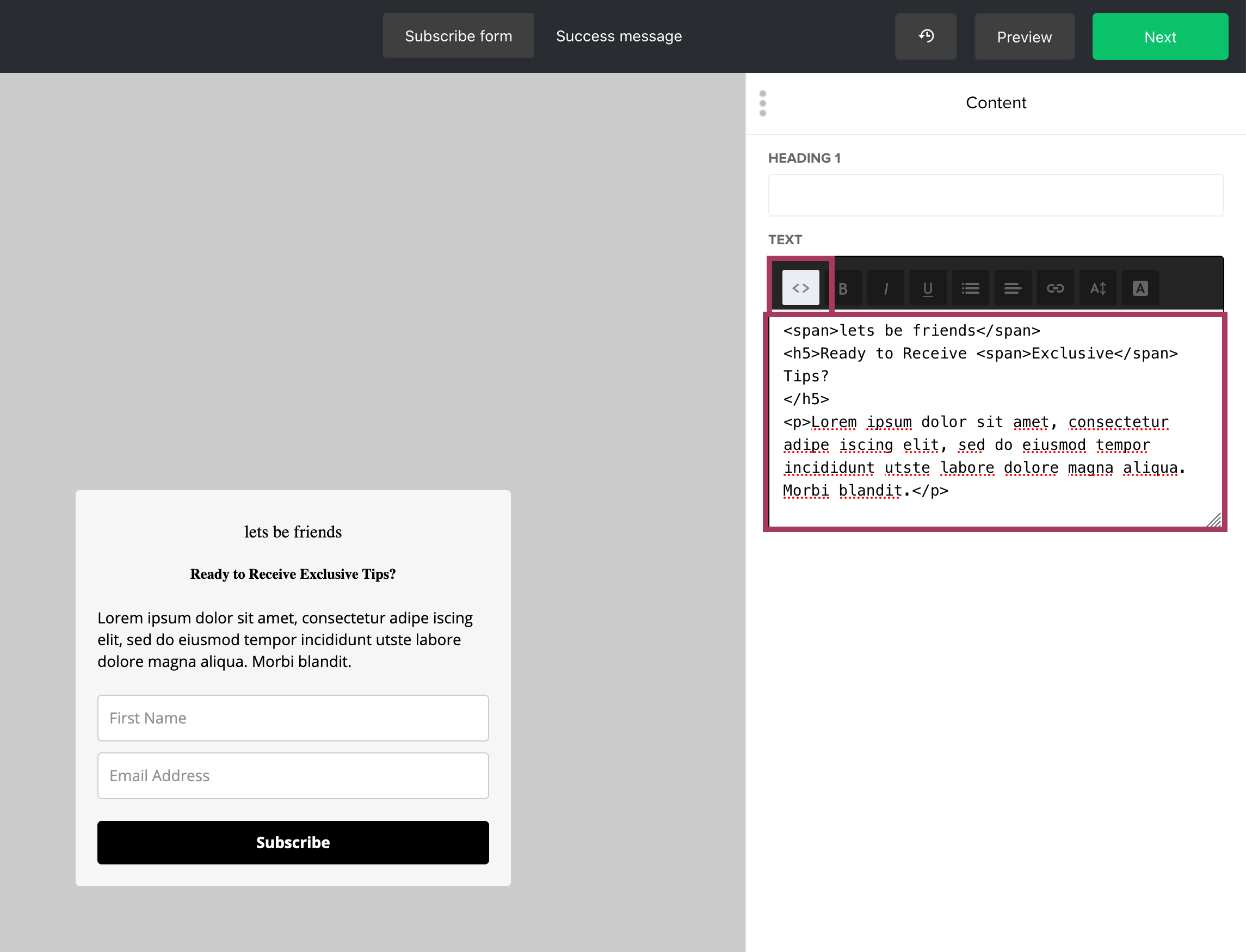Click the HEADING 1 label
1246x952 pixels.
pyautogui.click(x=804, y=158)
